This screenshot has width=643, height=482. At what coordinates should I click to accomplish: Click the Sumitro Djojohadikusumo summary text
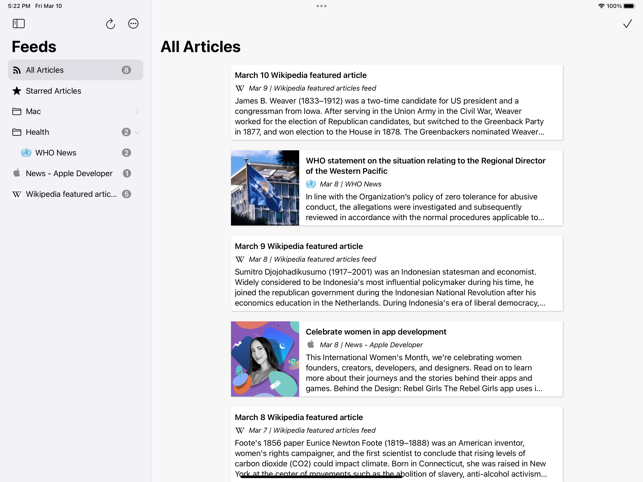coord(390,288)
